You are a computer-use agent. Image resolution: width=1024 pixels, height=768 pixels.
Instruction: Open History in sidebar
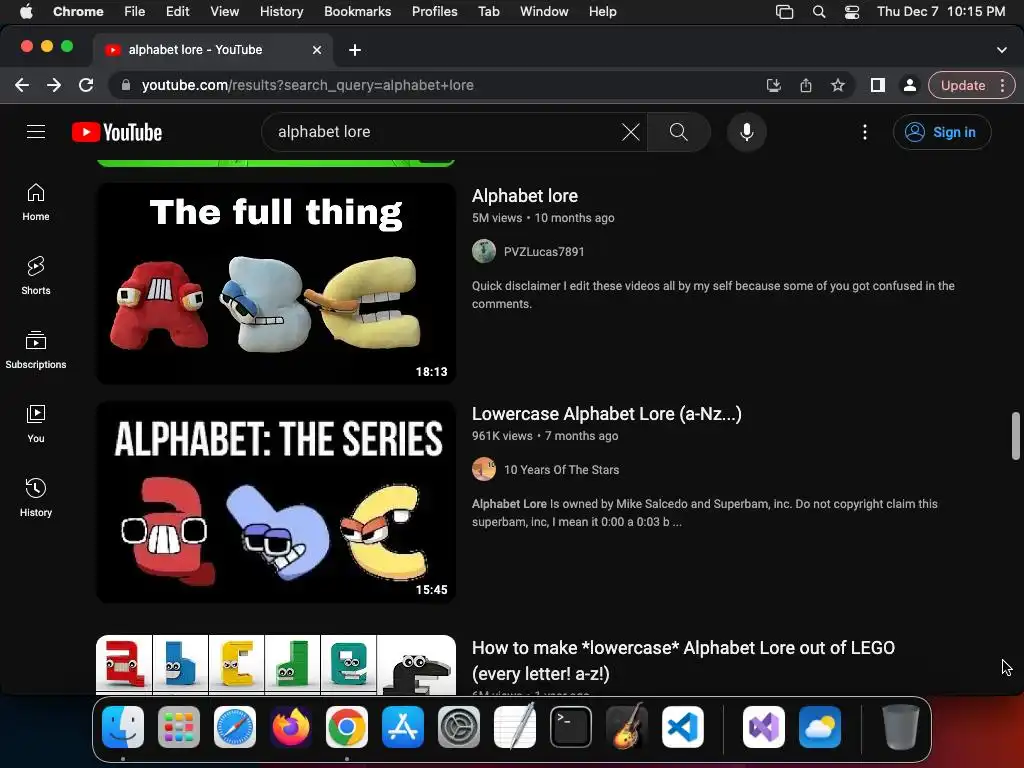click(x=36, y=498)
